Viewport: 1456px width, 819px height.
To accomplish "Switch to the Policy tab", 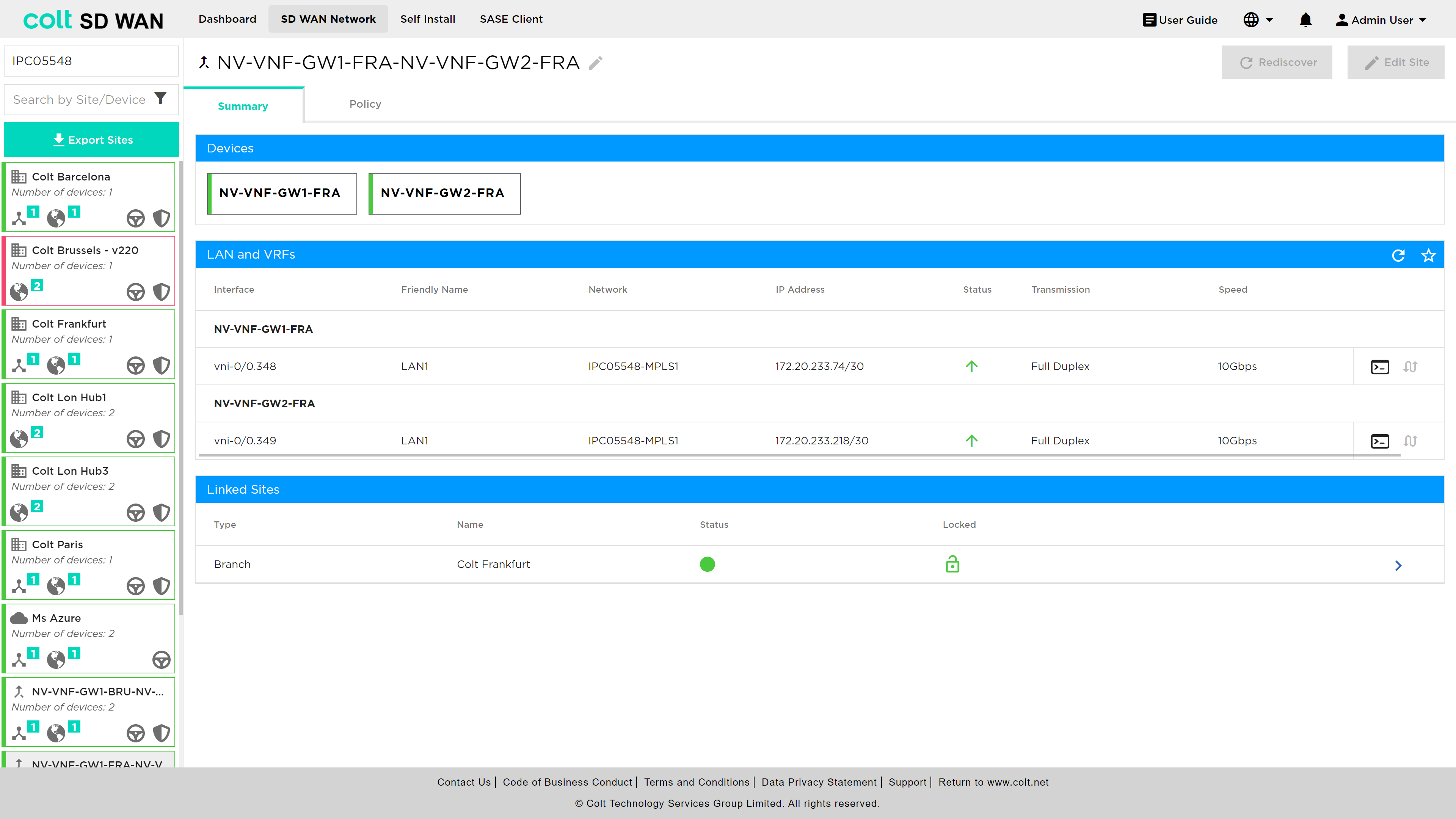I will 365,104.
